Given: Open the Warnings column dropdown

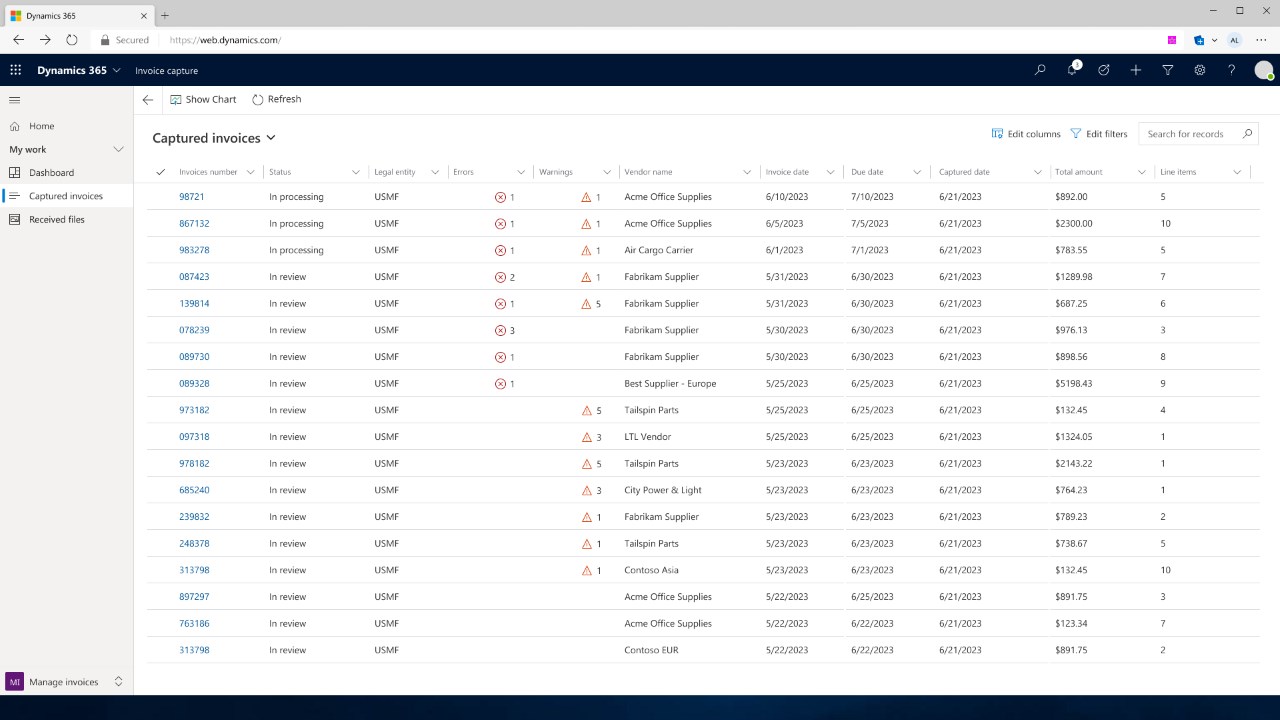Looking at the screenshot, I should pos(606,172).
